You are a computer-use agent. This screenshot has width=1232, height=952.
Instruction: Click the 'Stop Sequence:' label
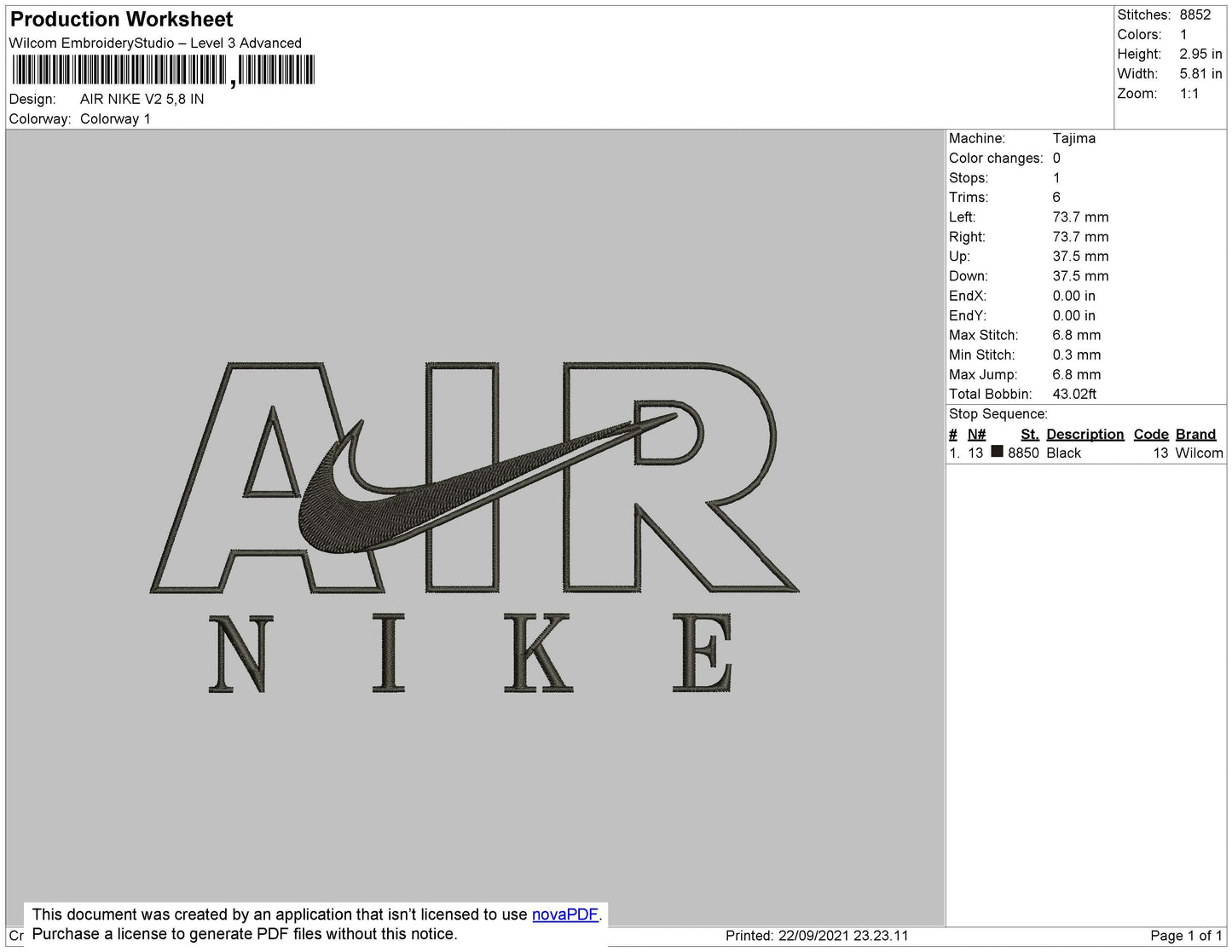pos(998,413)
